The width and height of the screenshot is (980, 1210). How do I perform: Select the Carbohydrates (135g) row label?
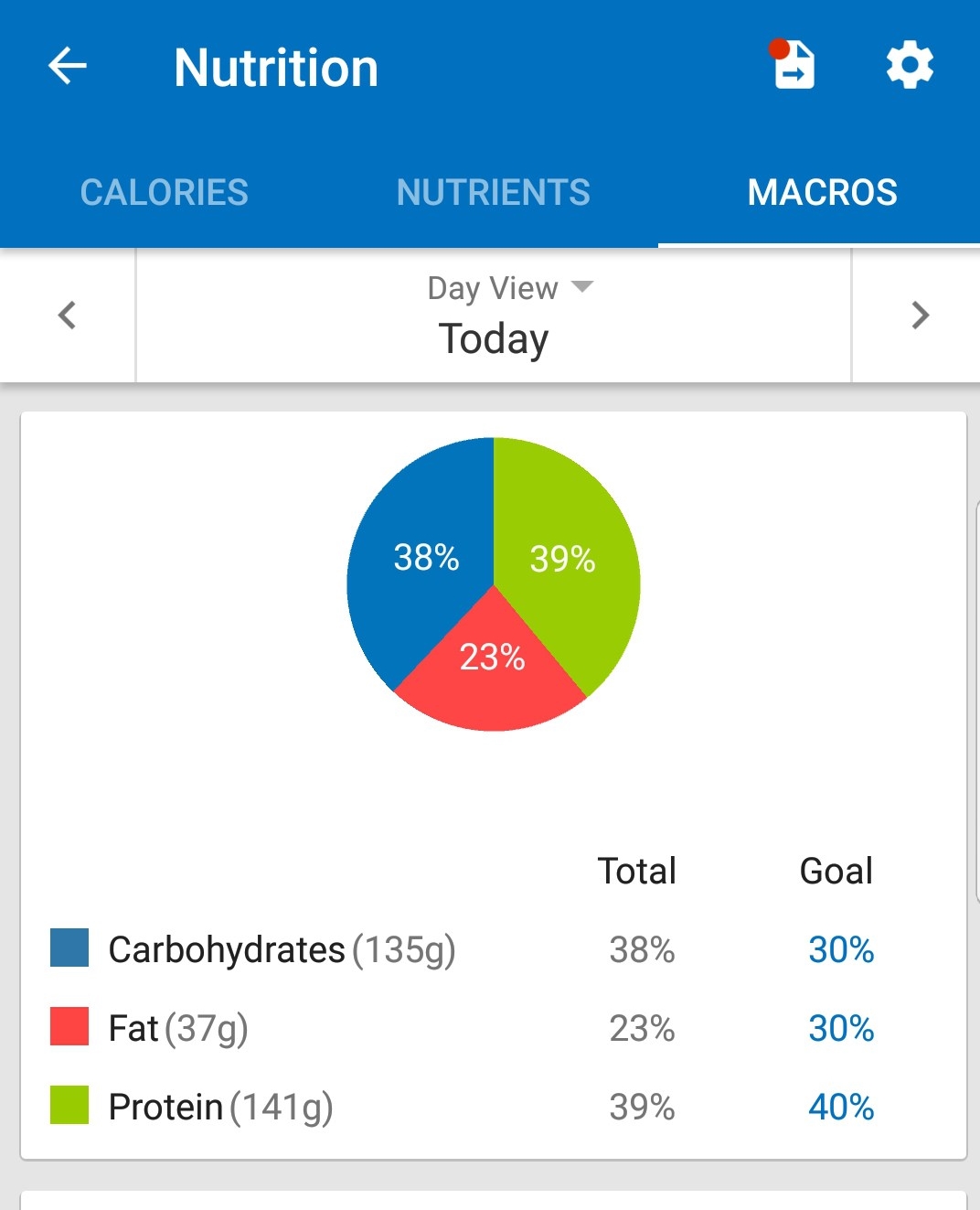pos(282,949)
